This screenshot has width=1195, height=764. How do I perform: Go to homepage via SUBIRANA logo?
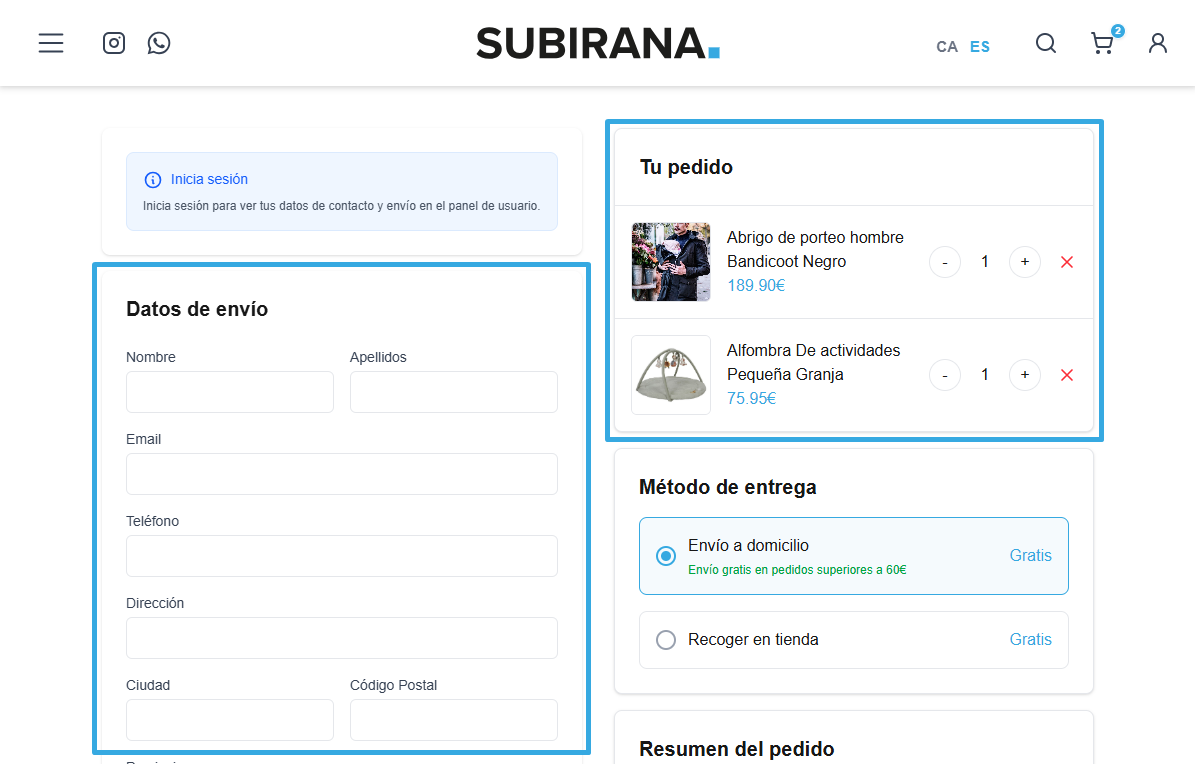597,43
